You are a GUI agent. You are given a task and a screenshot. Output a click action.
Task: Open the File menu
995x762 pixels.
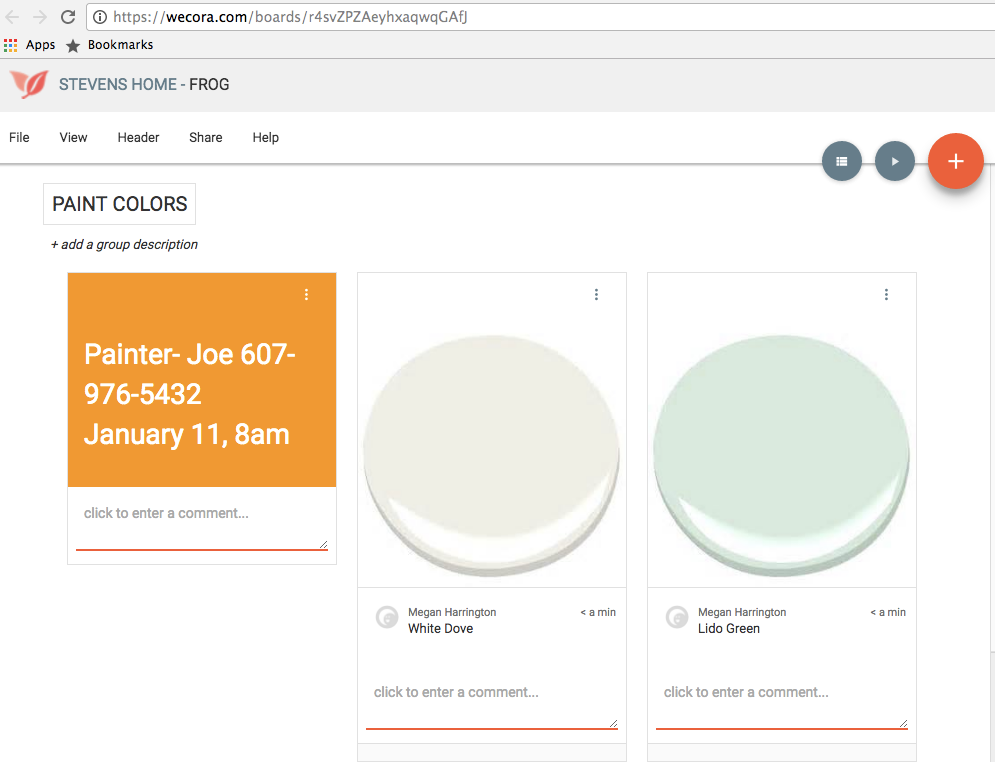(19, 138)
